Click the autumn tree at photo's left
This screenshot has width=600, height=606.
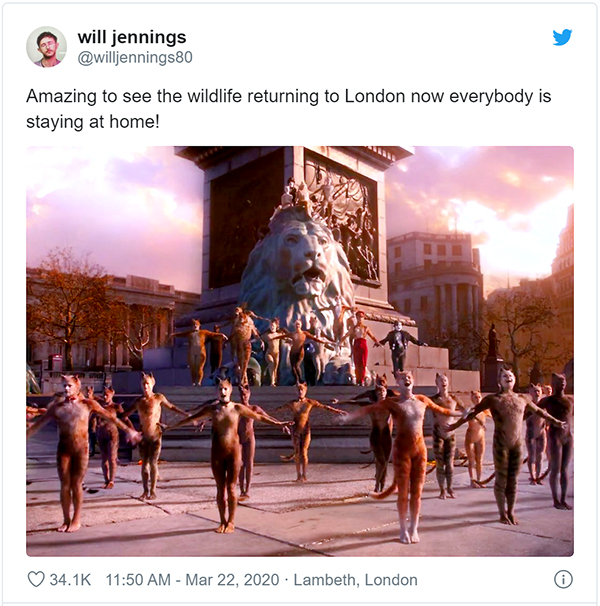[x=73, y=309]
